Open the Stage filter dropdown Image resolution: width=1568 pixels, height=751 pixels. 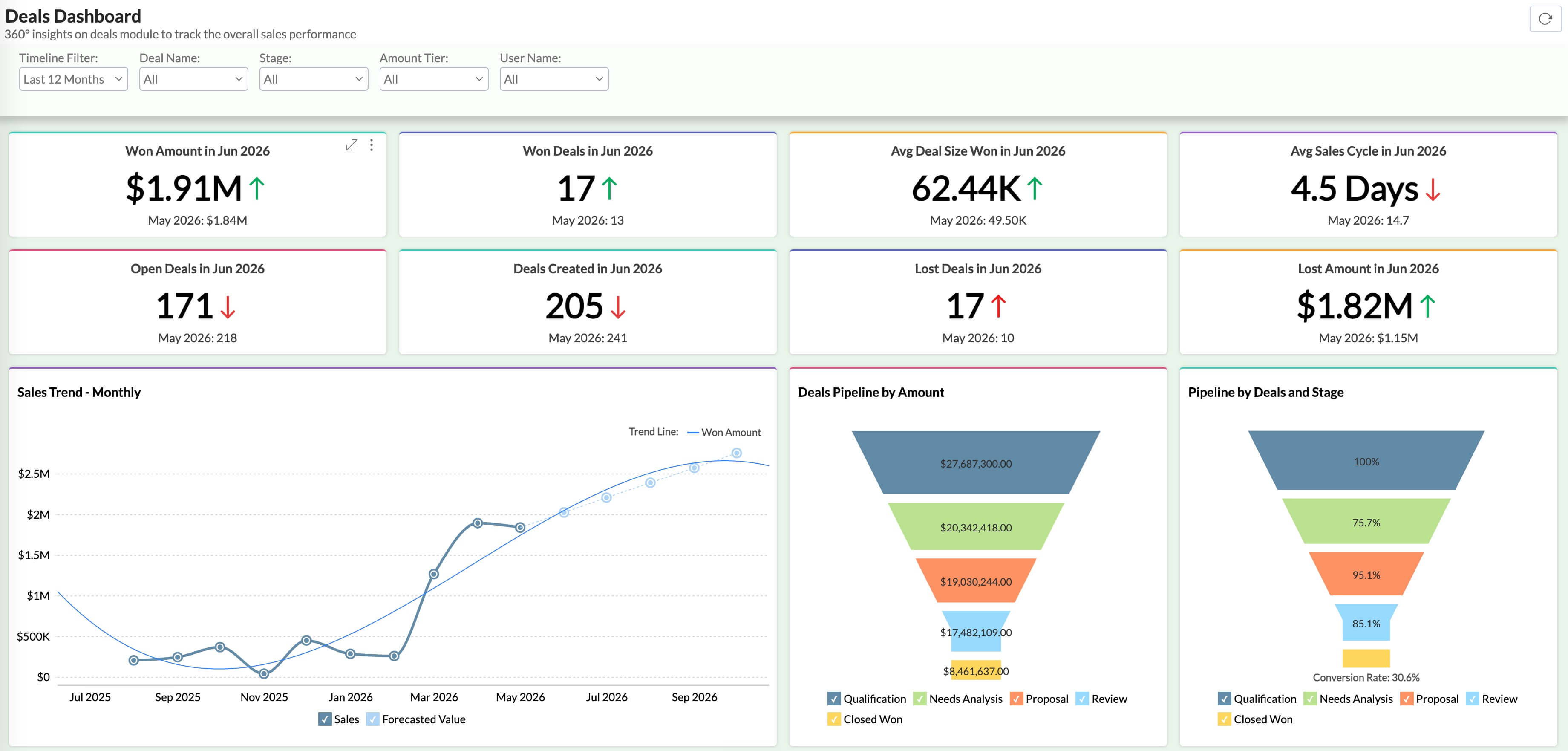point(314,79)
